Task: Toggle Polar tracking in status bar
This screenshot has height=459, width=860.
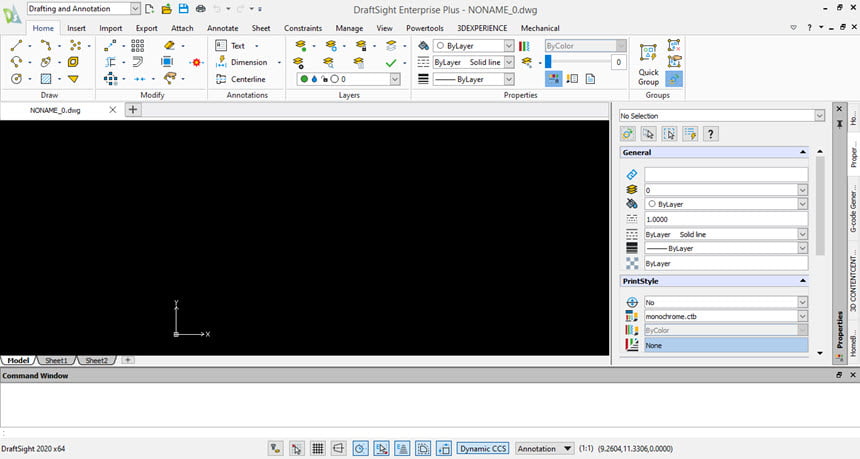Action: coord(360,449)
